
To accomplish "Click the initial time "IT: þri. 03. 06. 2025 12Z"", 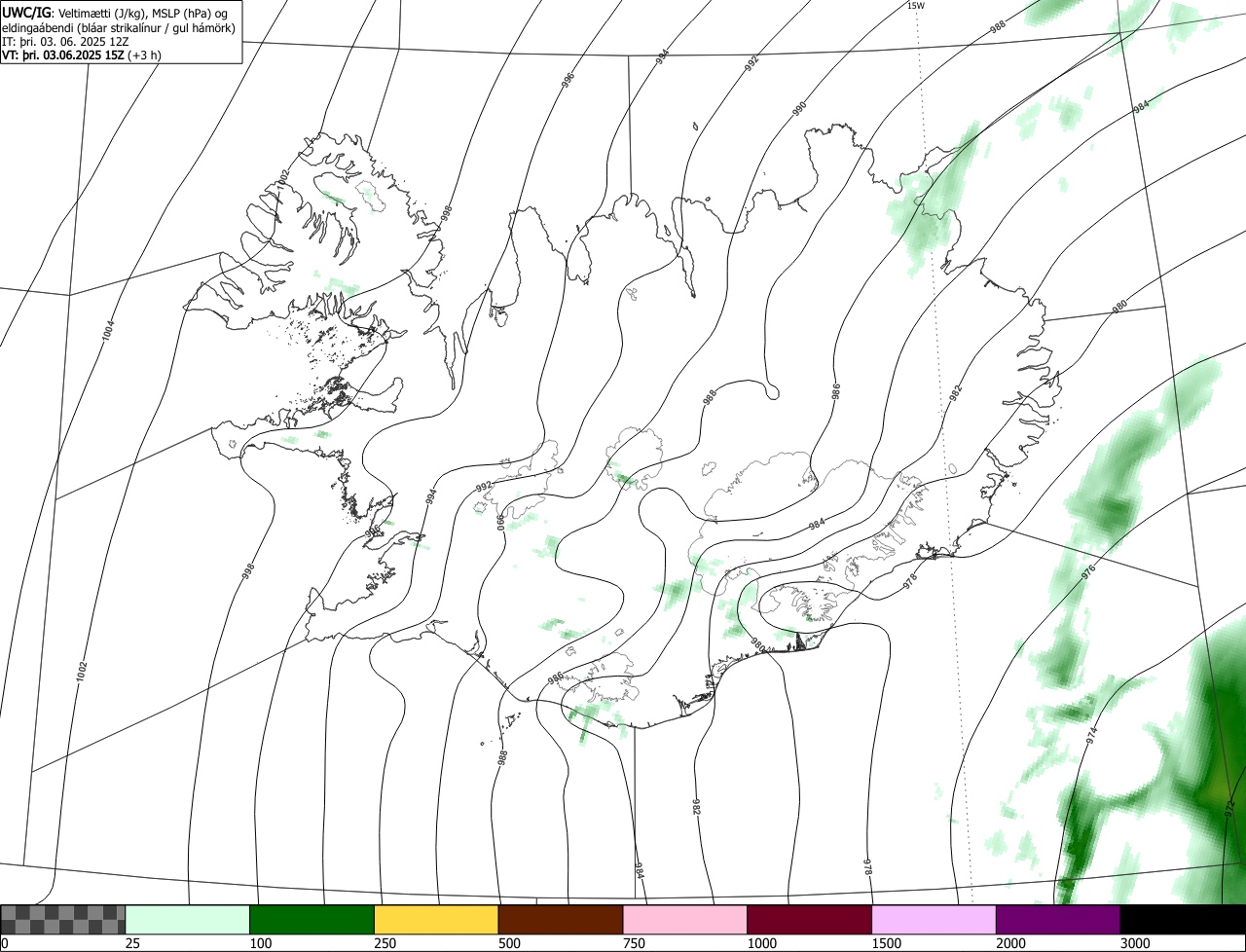I will (x=66, y=41).
